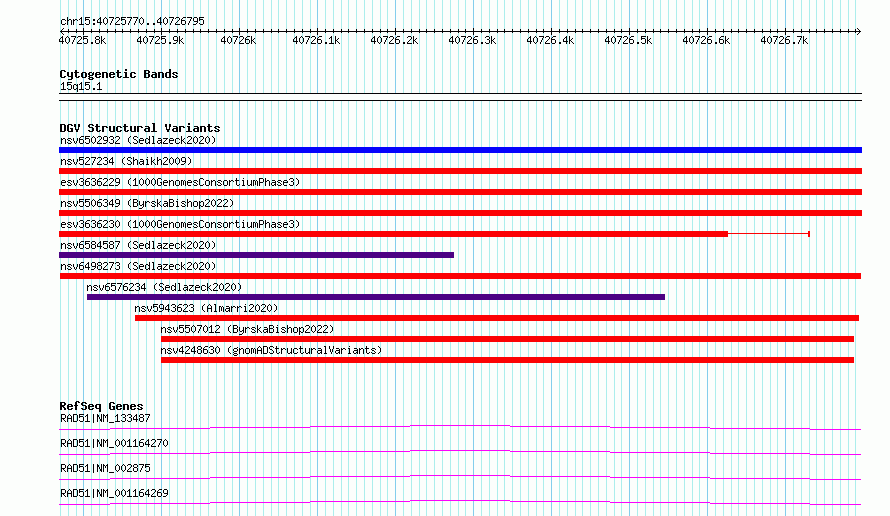
Task: Click the red nsv6498273 variant bar
Action: pyautogui.click(x=460, y=276)
